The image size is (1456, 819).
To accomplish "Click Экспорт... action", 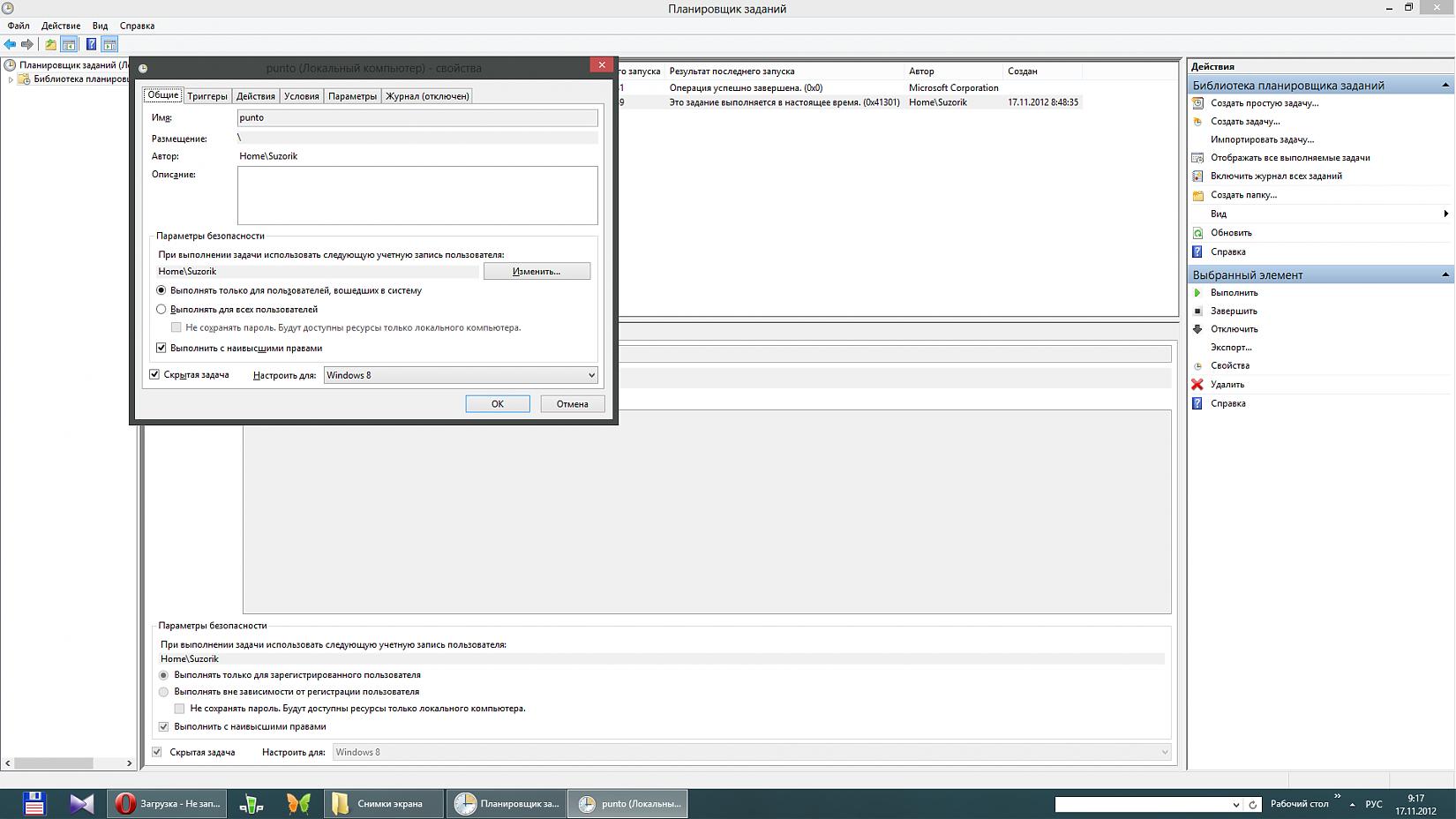I will pos(1231,347).
